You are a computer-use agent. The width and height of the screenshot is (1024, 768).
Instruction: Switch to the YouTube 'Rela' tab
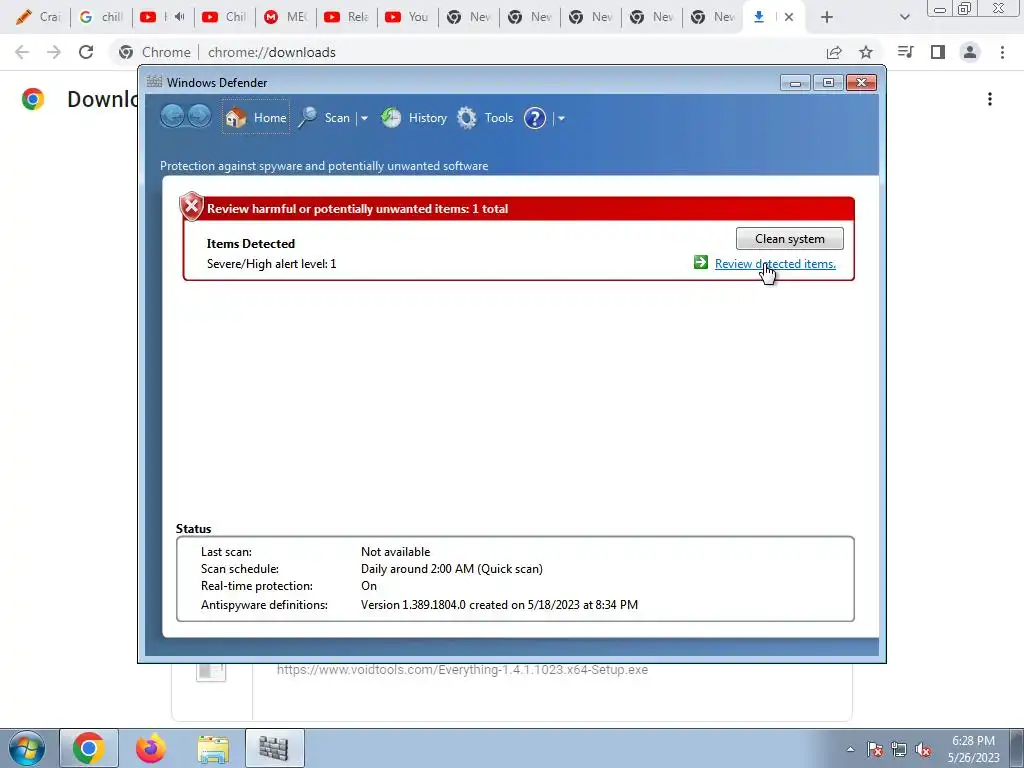click(347, 17)
